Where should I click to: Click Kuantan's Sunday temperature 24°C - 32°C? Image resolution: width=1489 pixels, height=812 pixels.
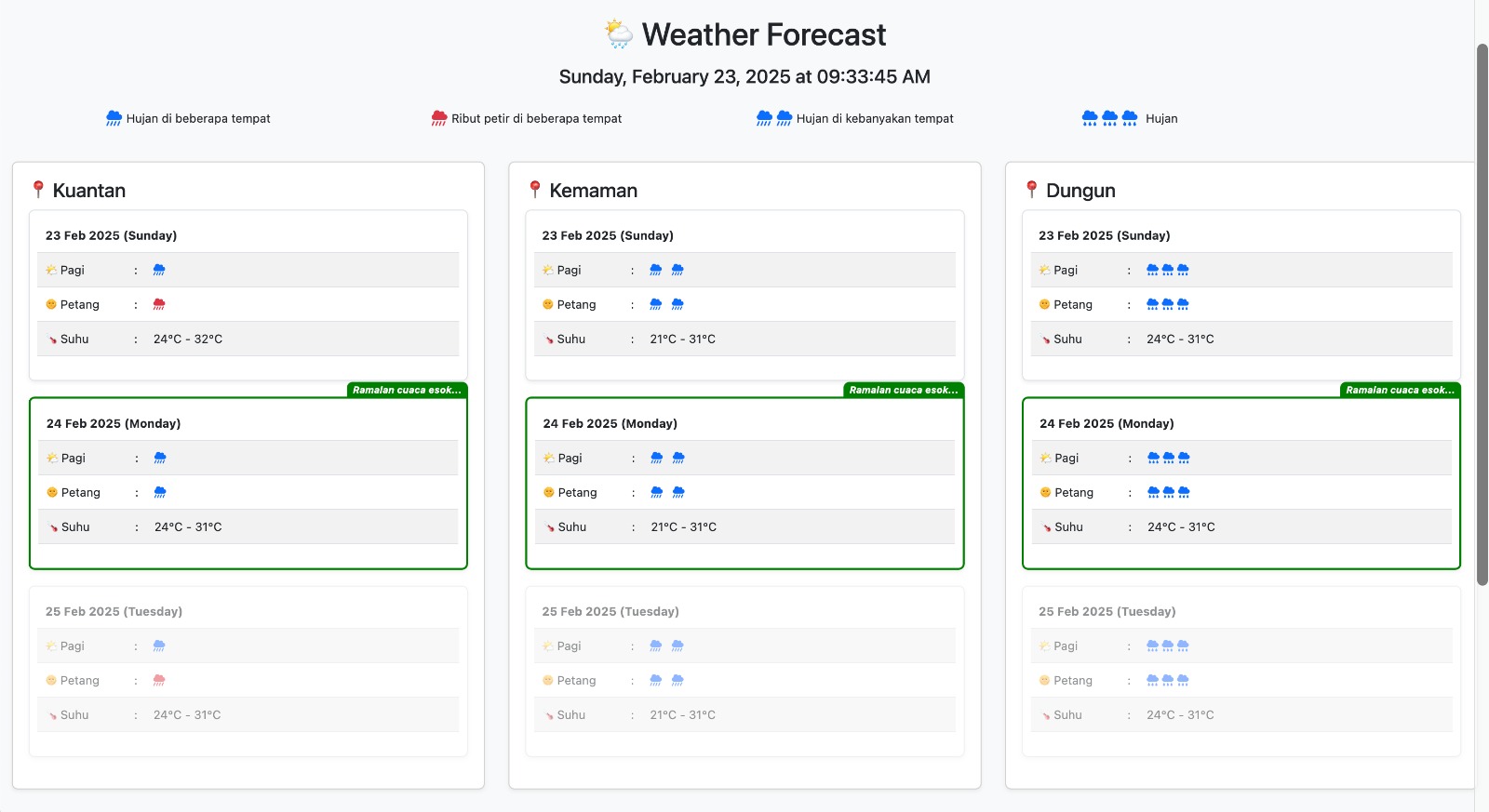pos(188,339)
